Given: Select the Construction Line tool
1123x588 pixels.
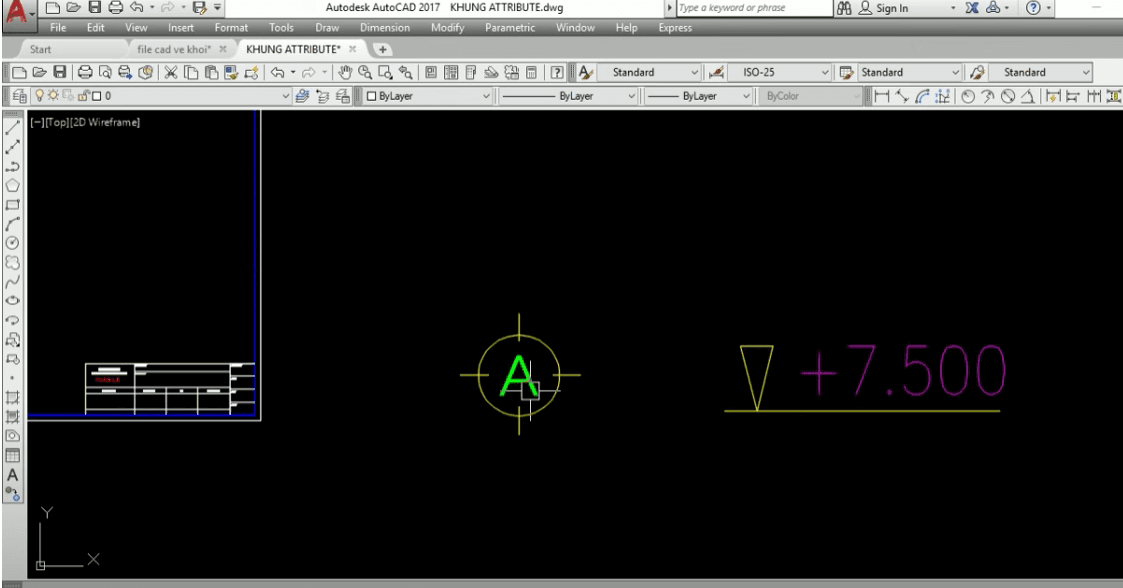Looking at the screenshot, I should [x=12, y=147].
